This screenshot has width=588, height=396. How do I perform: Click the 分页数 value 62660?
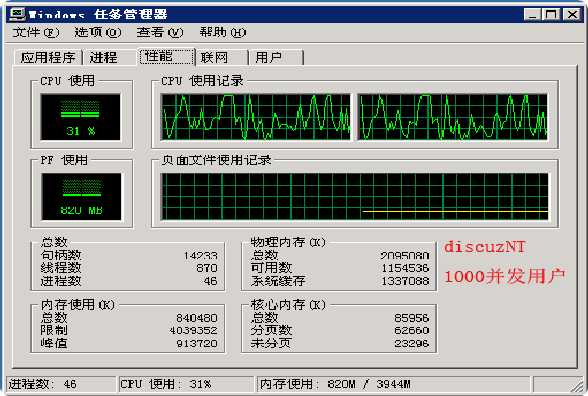(x=412, y=330)
